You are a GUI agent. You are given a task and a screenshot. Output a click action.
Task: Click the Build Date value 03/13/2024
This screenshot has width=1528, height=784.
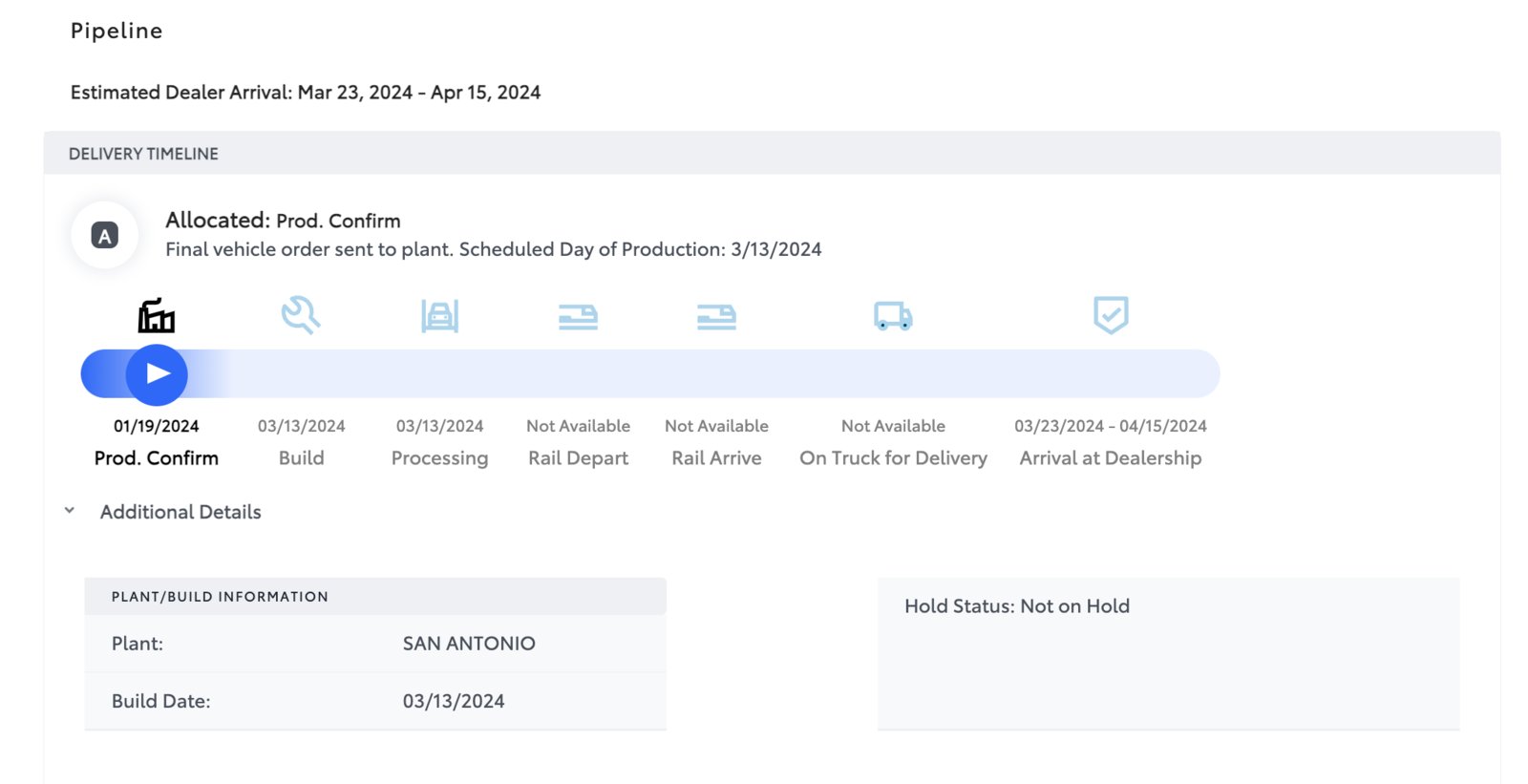tap(454, 701)
